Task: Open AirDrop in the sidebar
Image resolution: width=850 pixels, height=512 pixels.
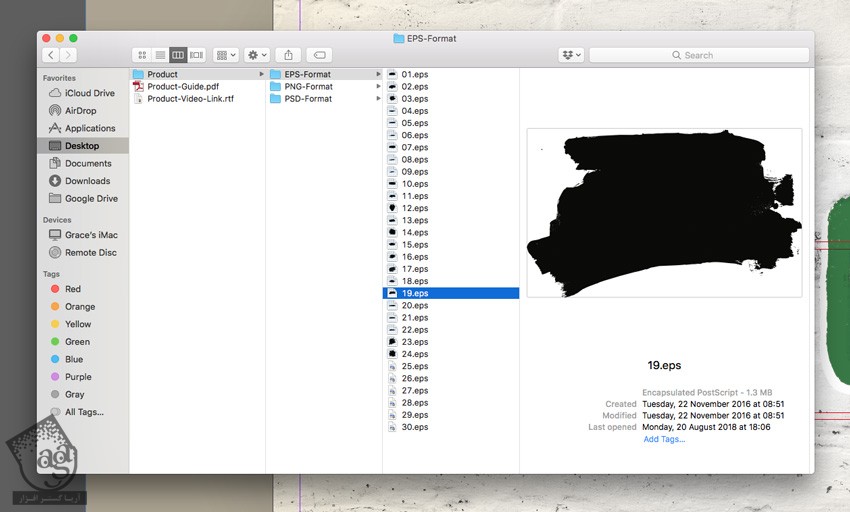Action: point(80,111)
